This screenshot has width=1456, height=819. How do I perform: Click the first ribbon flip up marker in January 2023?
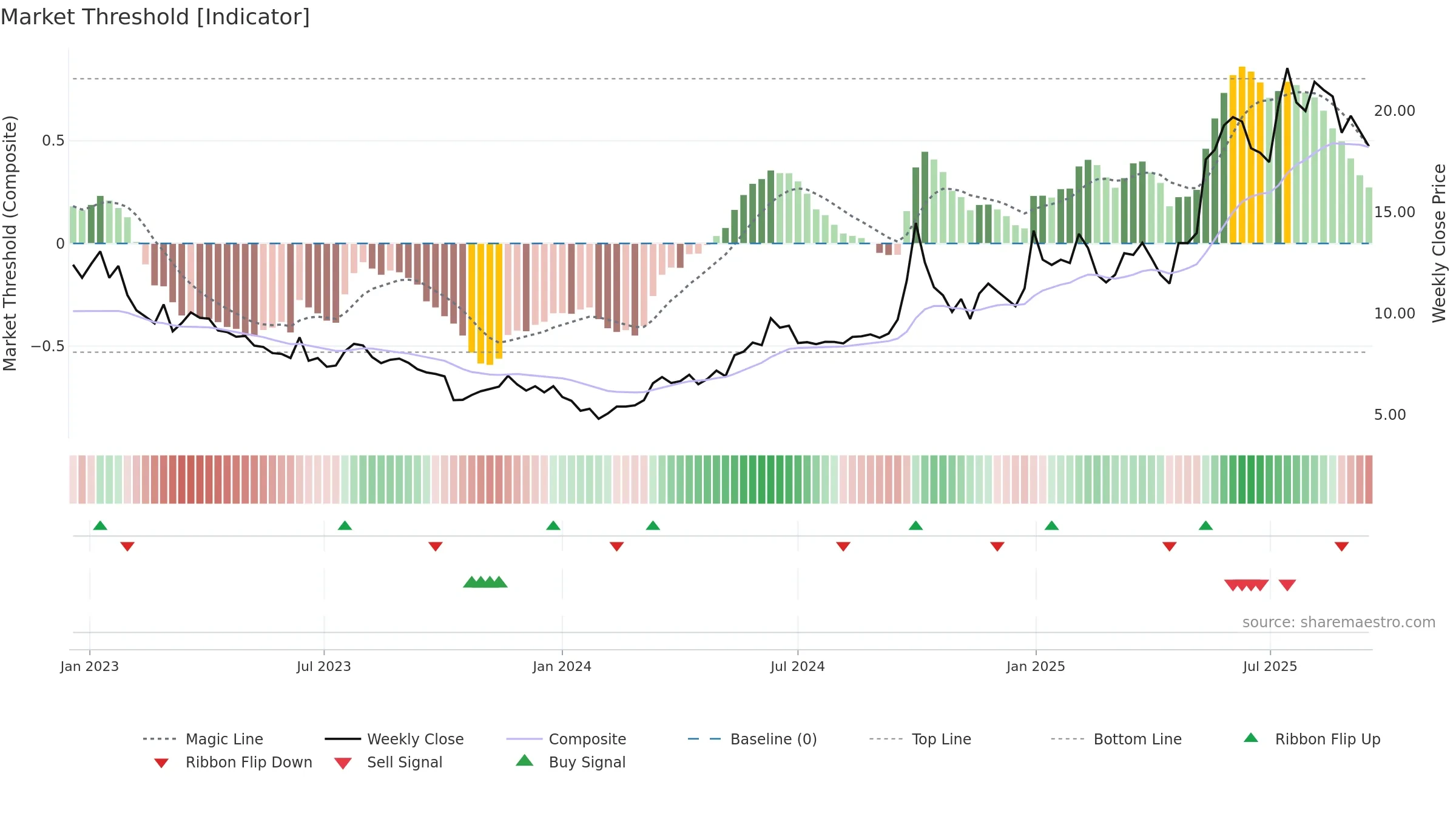pyautogui.click(x=100, y=525)
